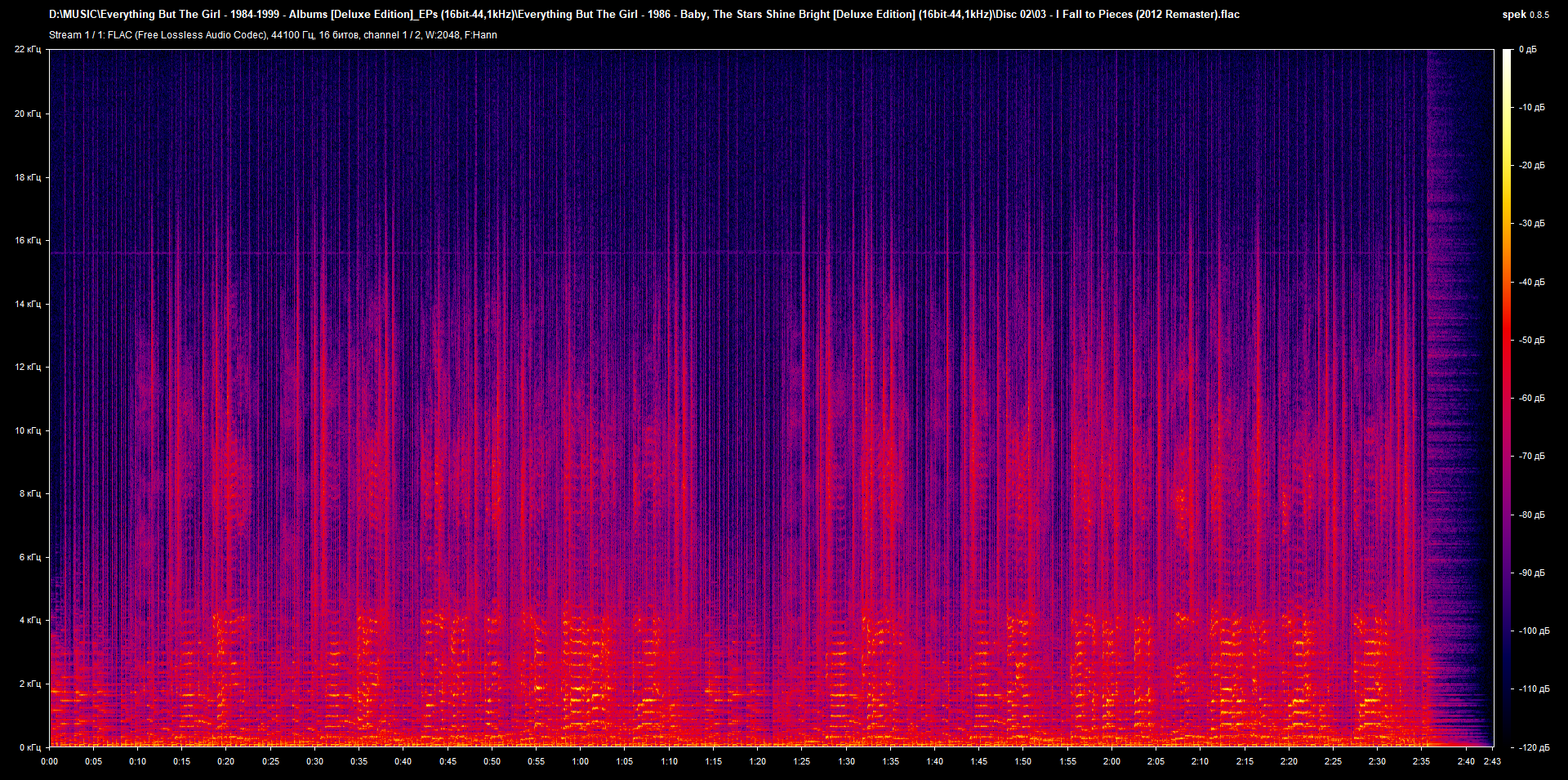
Task: Click the spek 0.8.5 version label
Action: click(x=1526, y=14)
